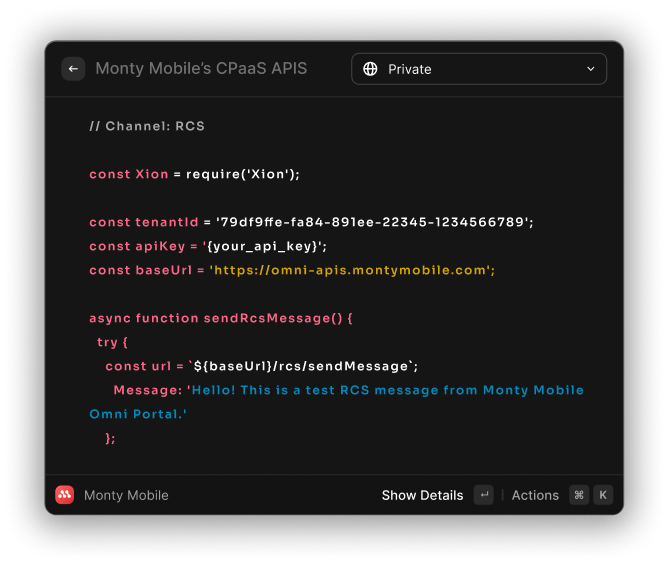Click the comment line Channel: RCS
The image size is (669, 564).
tap(147, 126)
